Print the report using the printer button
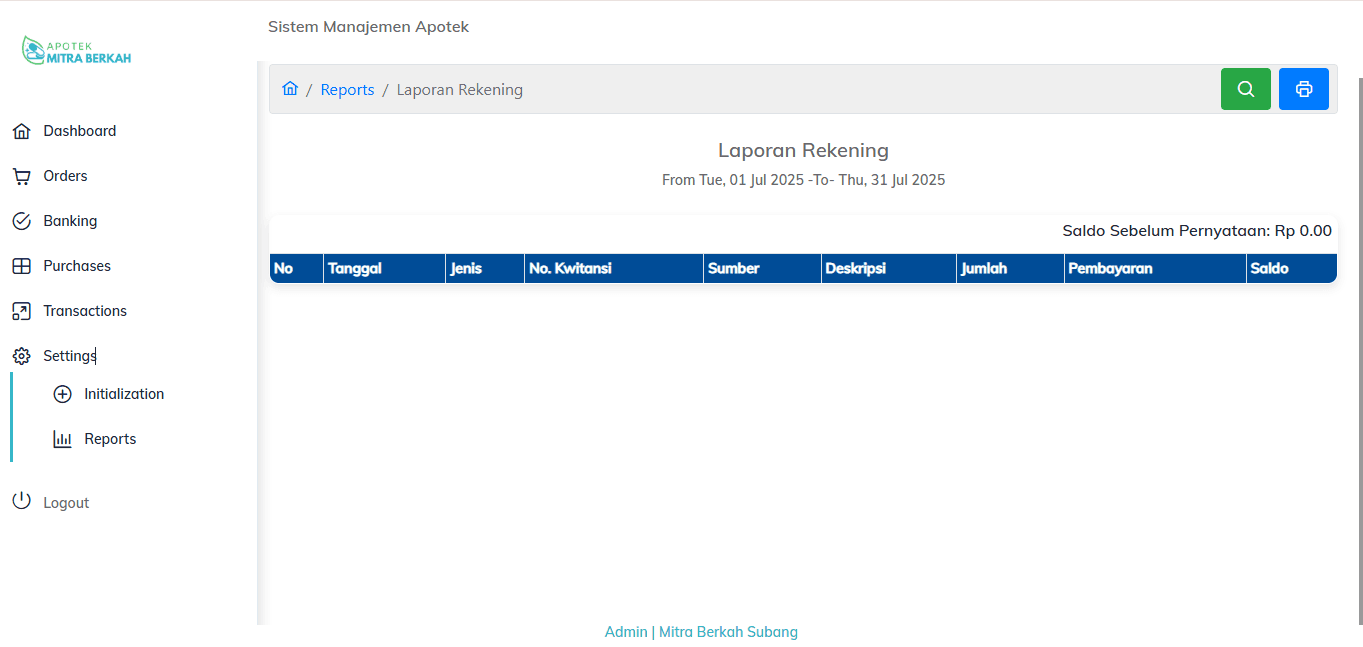The height and width of the screenshot is (647, 1363). 1303,89
